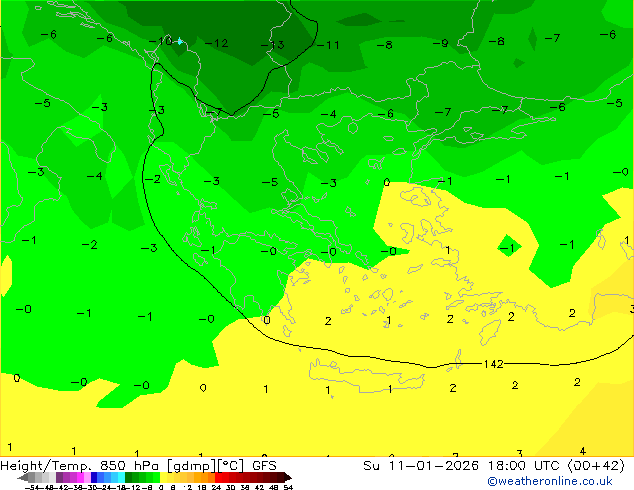Click the -54 legend scale label

pos(32,487)
